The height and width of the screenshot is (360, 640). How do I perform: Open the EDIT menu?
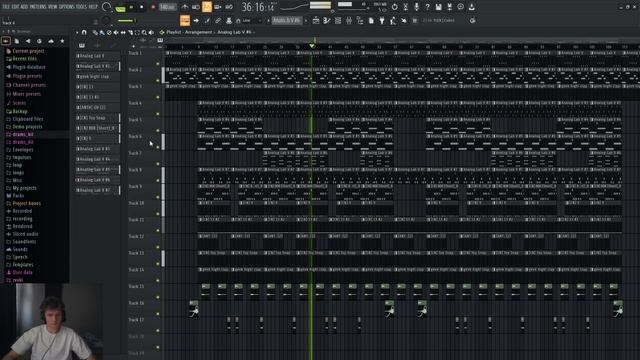pyautogui.click(x=15, y=7)
